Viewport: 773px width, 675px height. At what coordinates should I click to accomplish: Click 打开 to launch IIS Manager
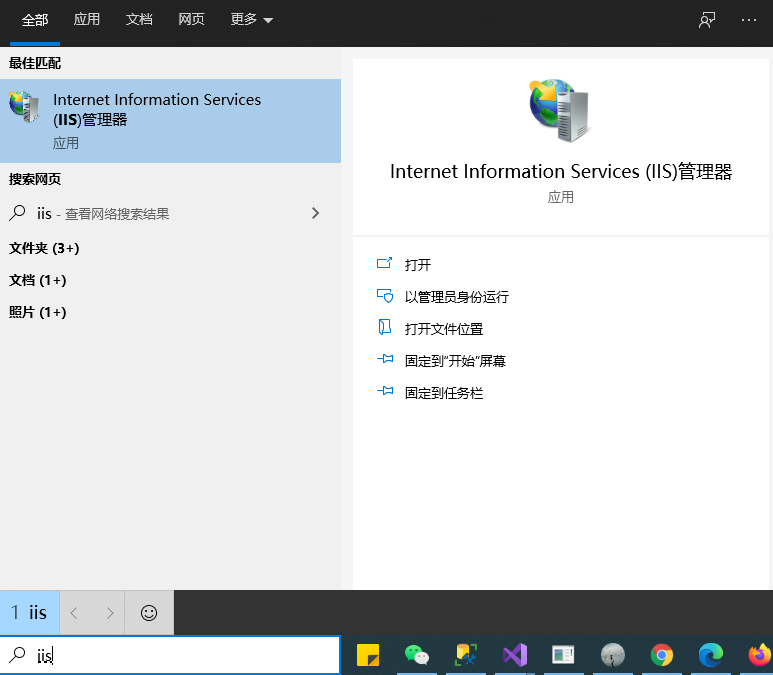[418, 265]
